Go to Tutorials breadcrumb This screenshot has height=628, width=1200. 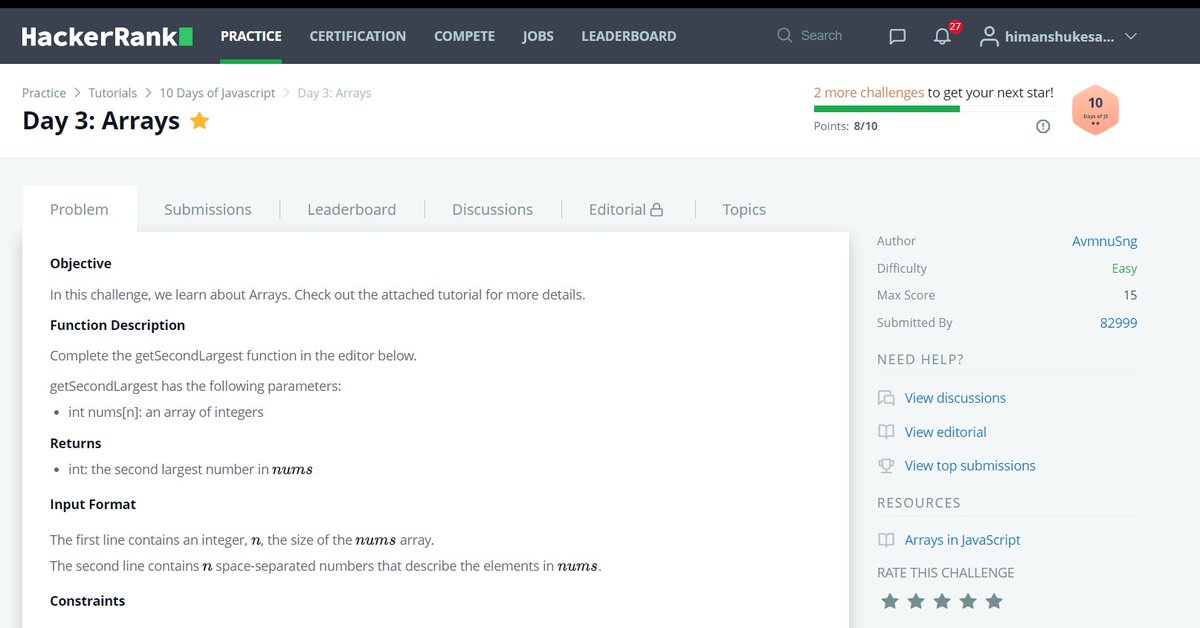pos(113,93)
